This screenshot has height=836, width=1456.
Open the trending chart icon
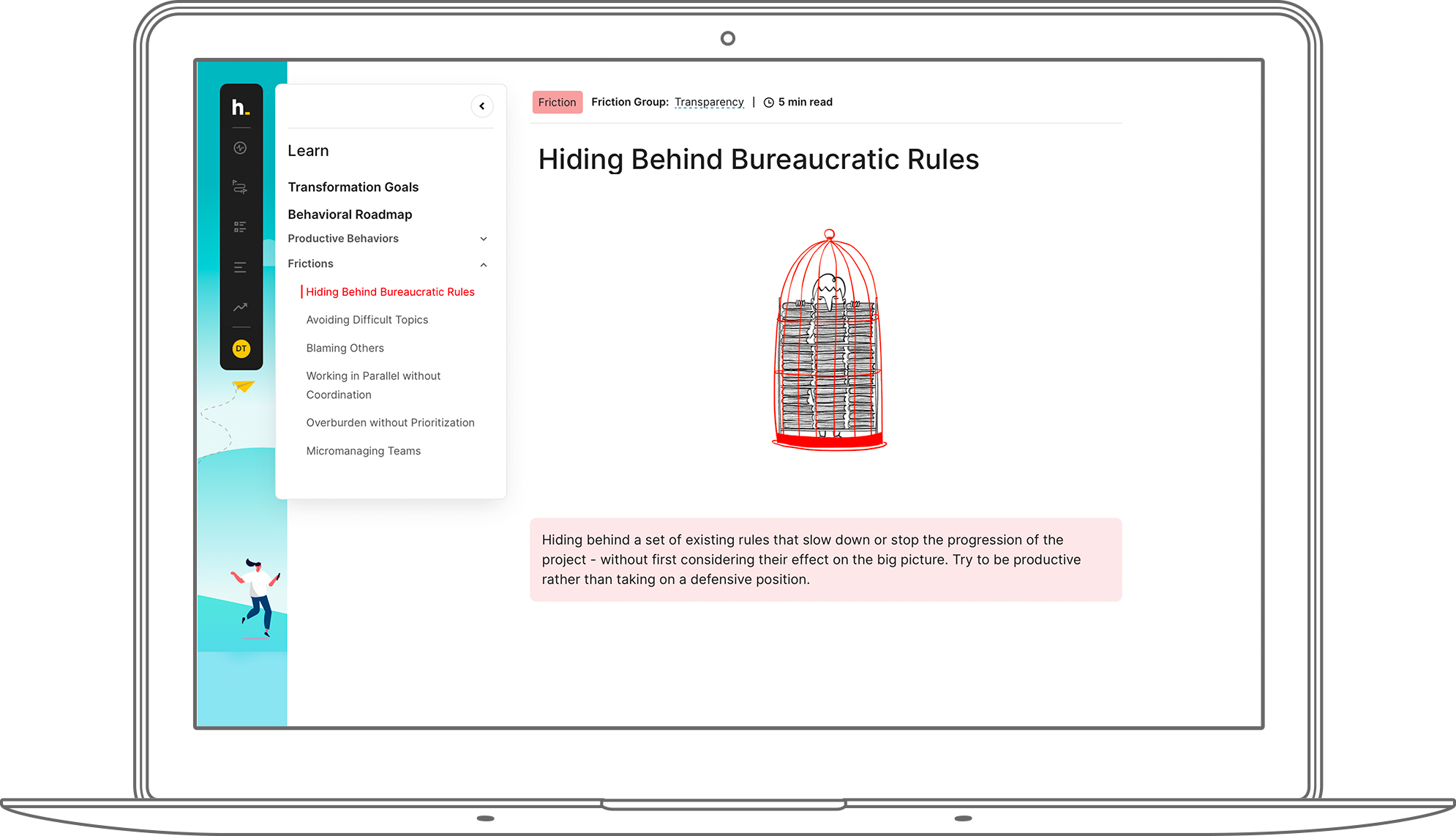tap(240, 307)
